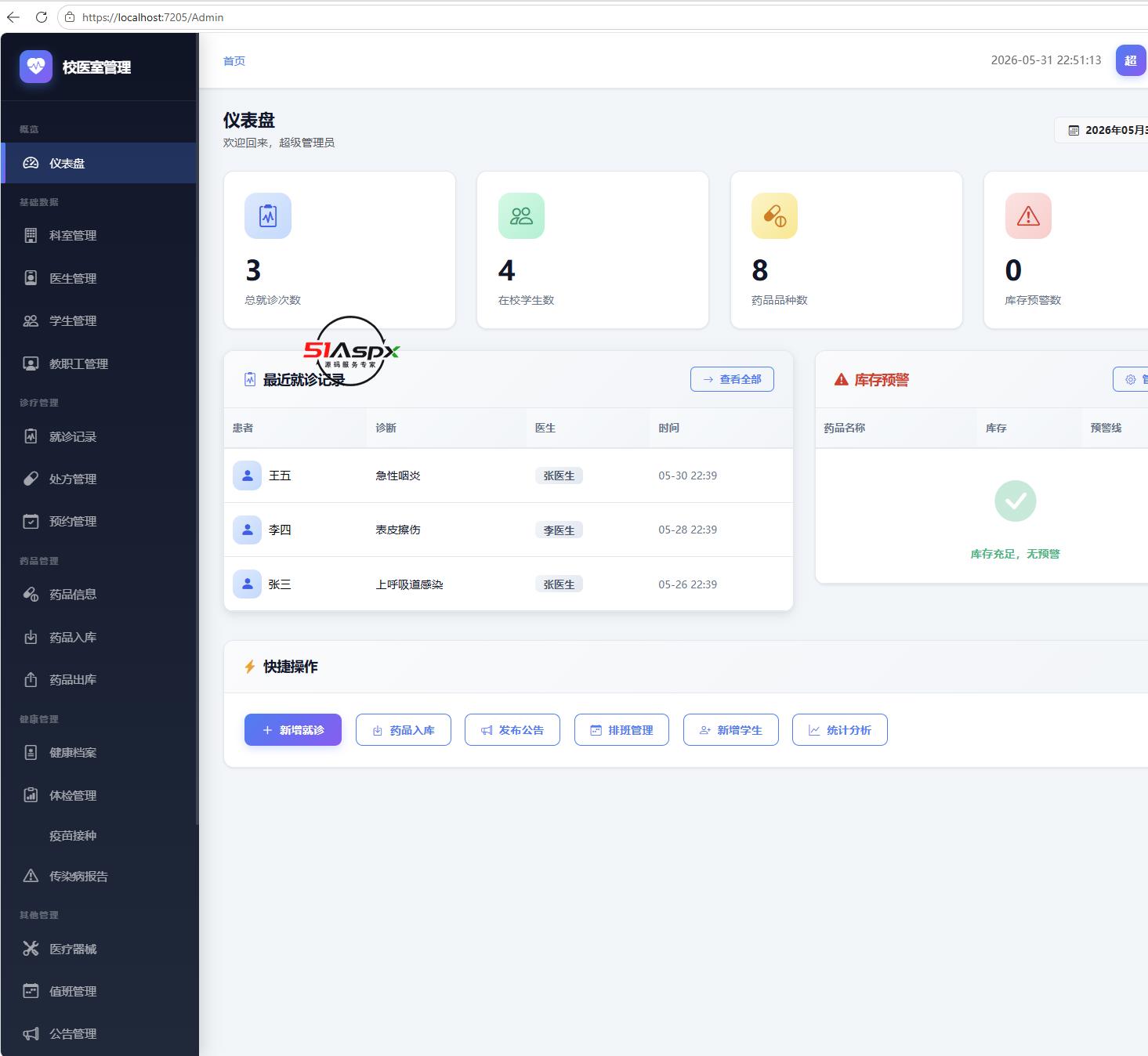Viewport: 1148px width, 1056px height.
Task: Click time cell 05-28 22:39
Action: pyautogui.click(x=687, y=530)
